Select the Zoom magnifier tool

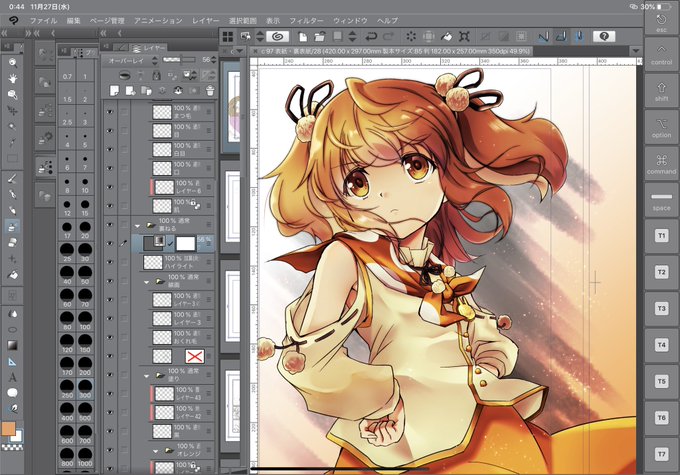pyautogui.click(x=13, y=62)
